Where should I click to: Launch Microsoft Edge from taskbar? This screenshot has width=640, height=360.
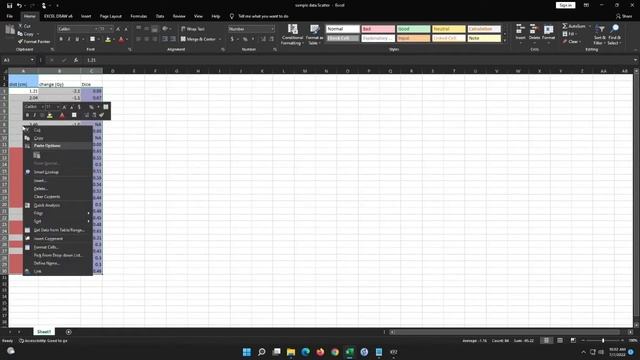pyautogui.click(x=305, y=352)
